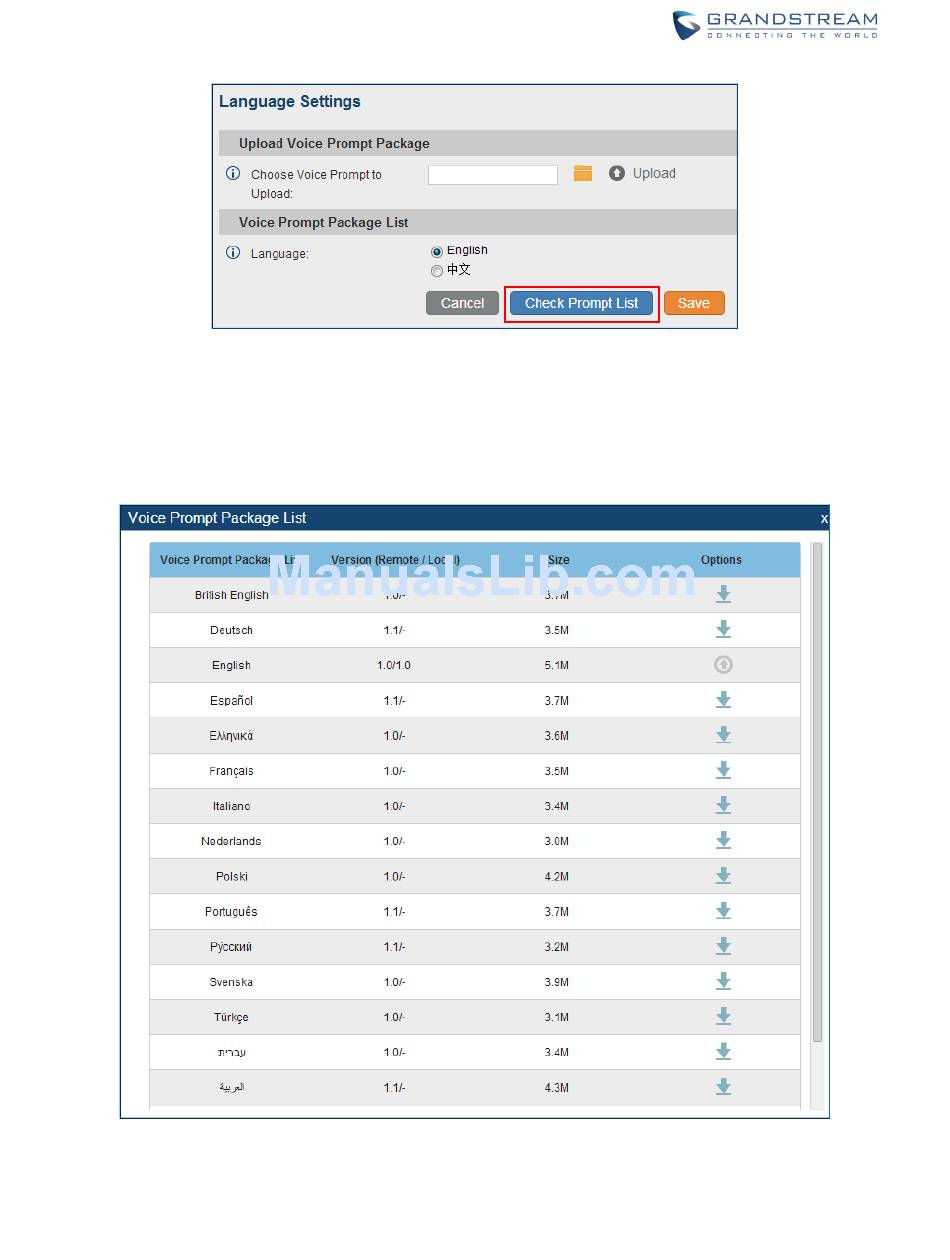Click the Grandstream logo
The image size is (950, 1260).
(x=775, y=25)
